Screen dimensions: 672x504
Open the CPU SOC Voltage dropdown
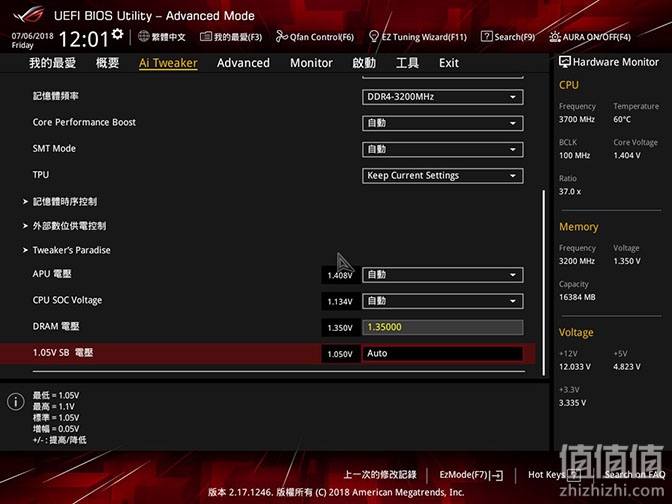click(x=442, y=301)
